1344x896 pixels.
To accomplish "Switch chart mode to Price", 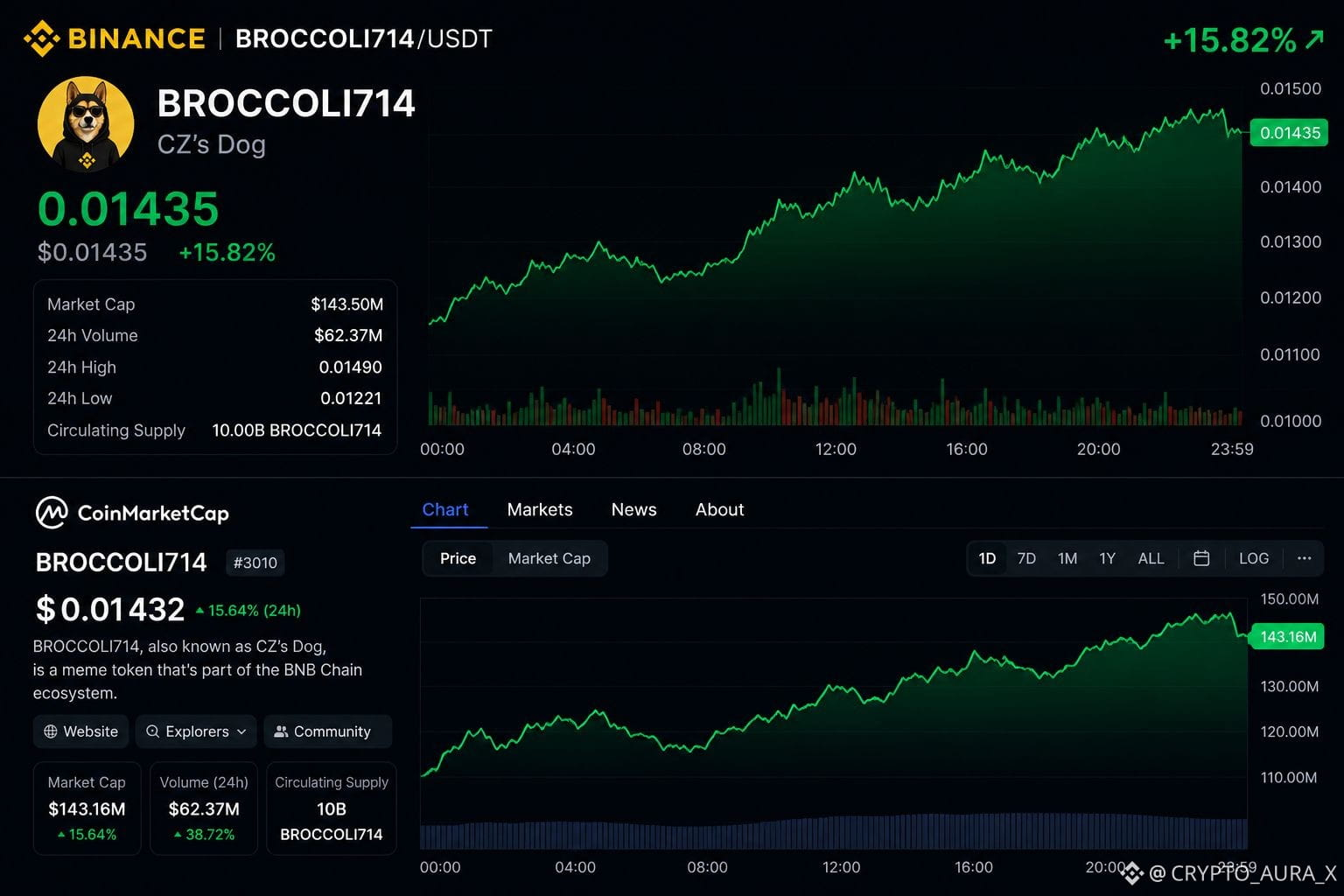I will click(458, 558).
